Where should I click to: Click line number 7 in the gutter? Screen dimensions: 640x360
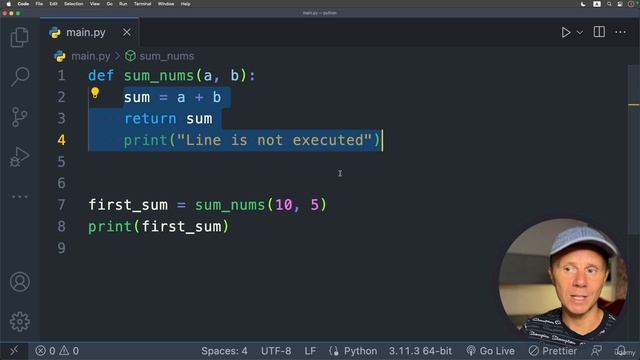(x=61, y=204)
